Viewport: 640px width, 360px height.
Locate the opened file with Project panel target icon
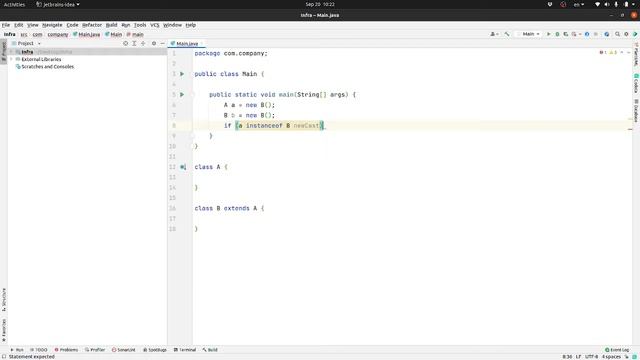pos(125,43)
